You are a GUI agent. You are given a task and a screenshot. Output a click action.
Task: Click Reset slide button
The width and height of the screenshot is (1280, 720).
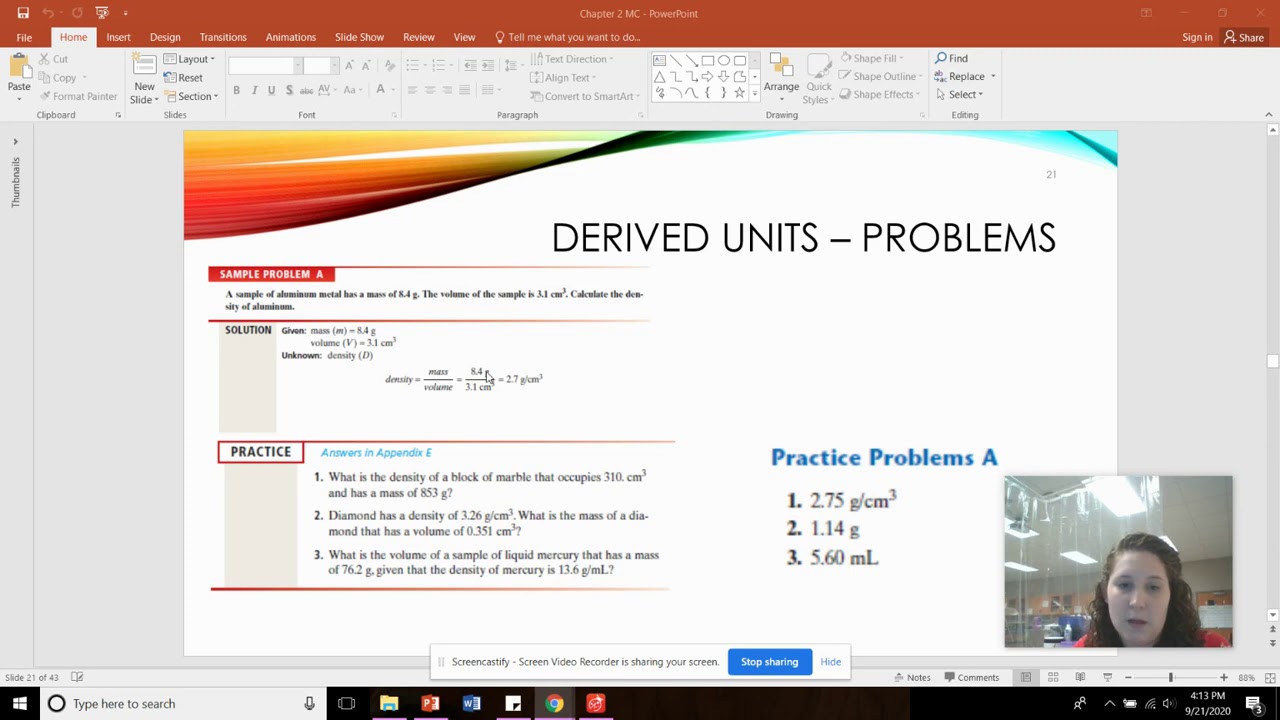click(x=183, y=78)
